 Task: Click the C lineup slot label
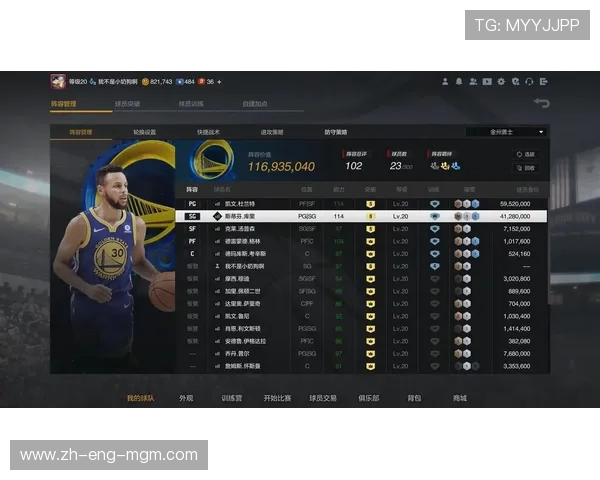(x=192, y=254)
